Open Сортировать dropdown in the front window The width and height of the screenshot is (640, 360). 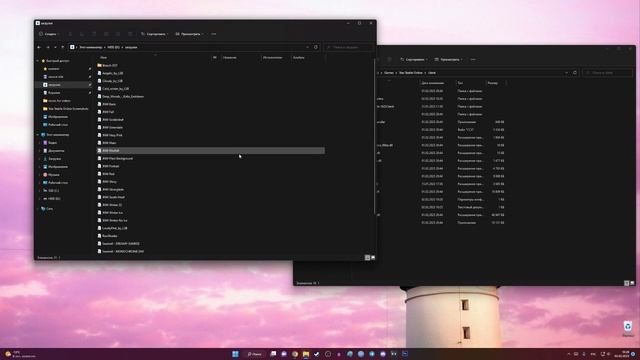[154, 34]
